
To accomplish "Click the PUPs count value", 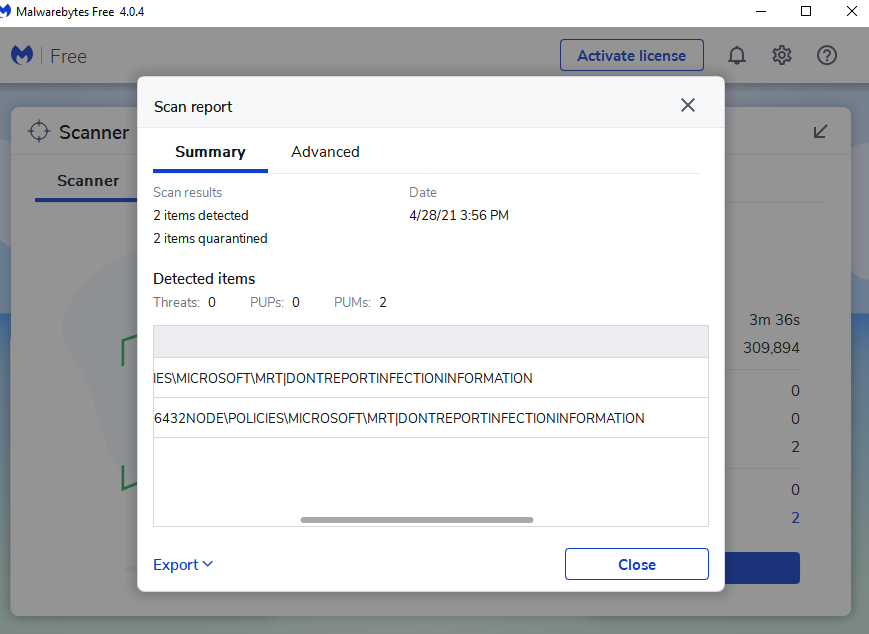I will [296, 303].
